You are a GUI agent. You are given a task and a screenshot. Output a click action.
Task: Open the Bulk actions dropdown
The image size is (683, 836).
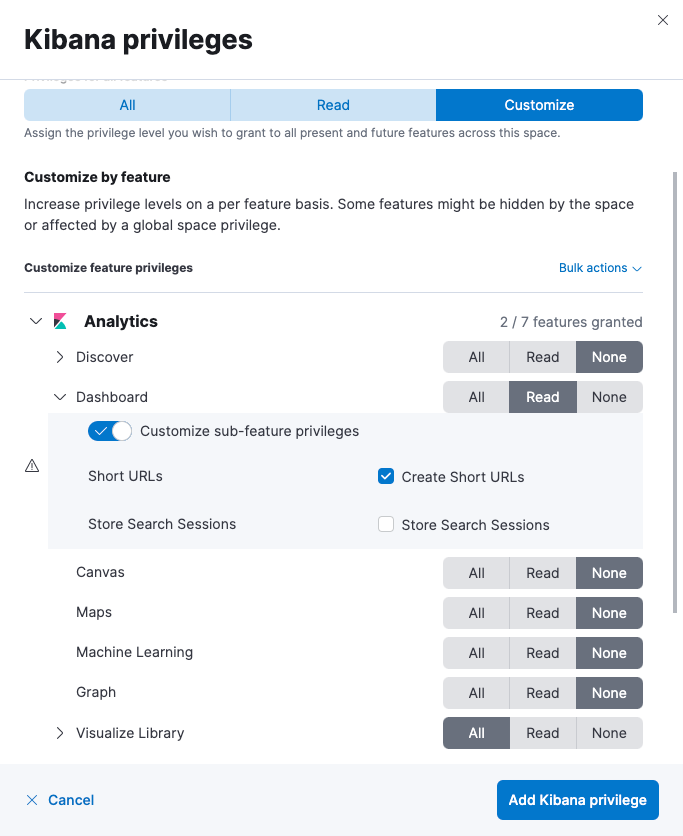[x=599, y=267]
